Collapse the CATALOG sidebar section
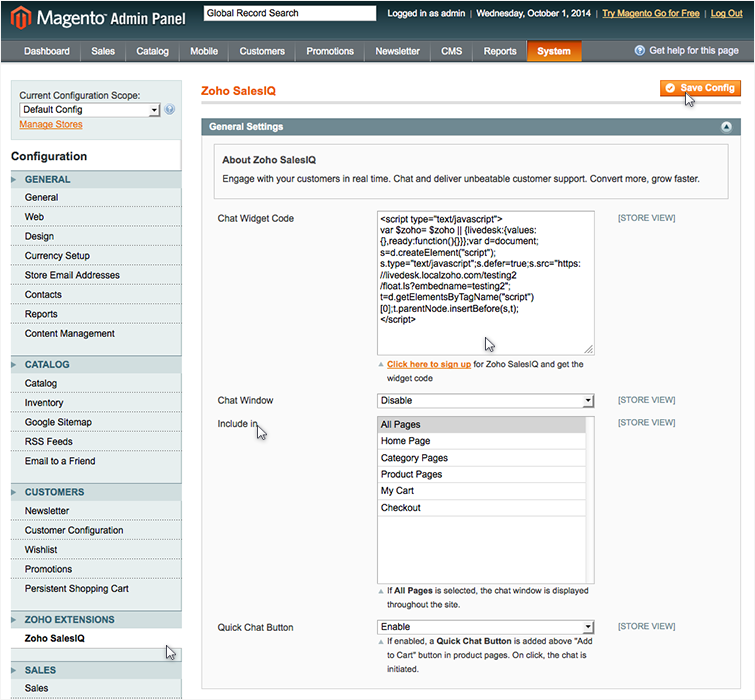Image resolution: width=755 pixels, height=700 pixels. click(x=96, y=364)
